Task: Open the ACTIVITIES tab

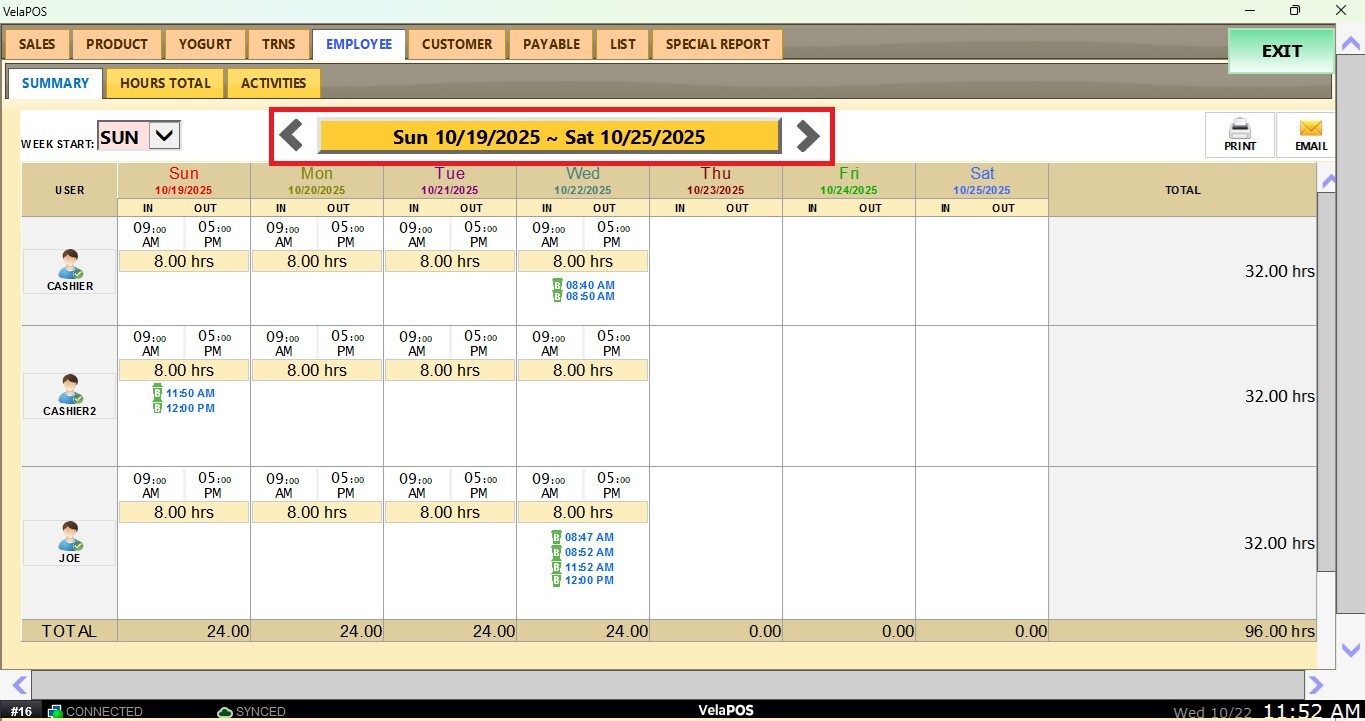Action: 273,83
